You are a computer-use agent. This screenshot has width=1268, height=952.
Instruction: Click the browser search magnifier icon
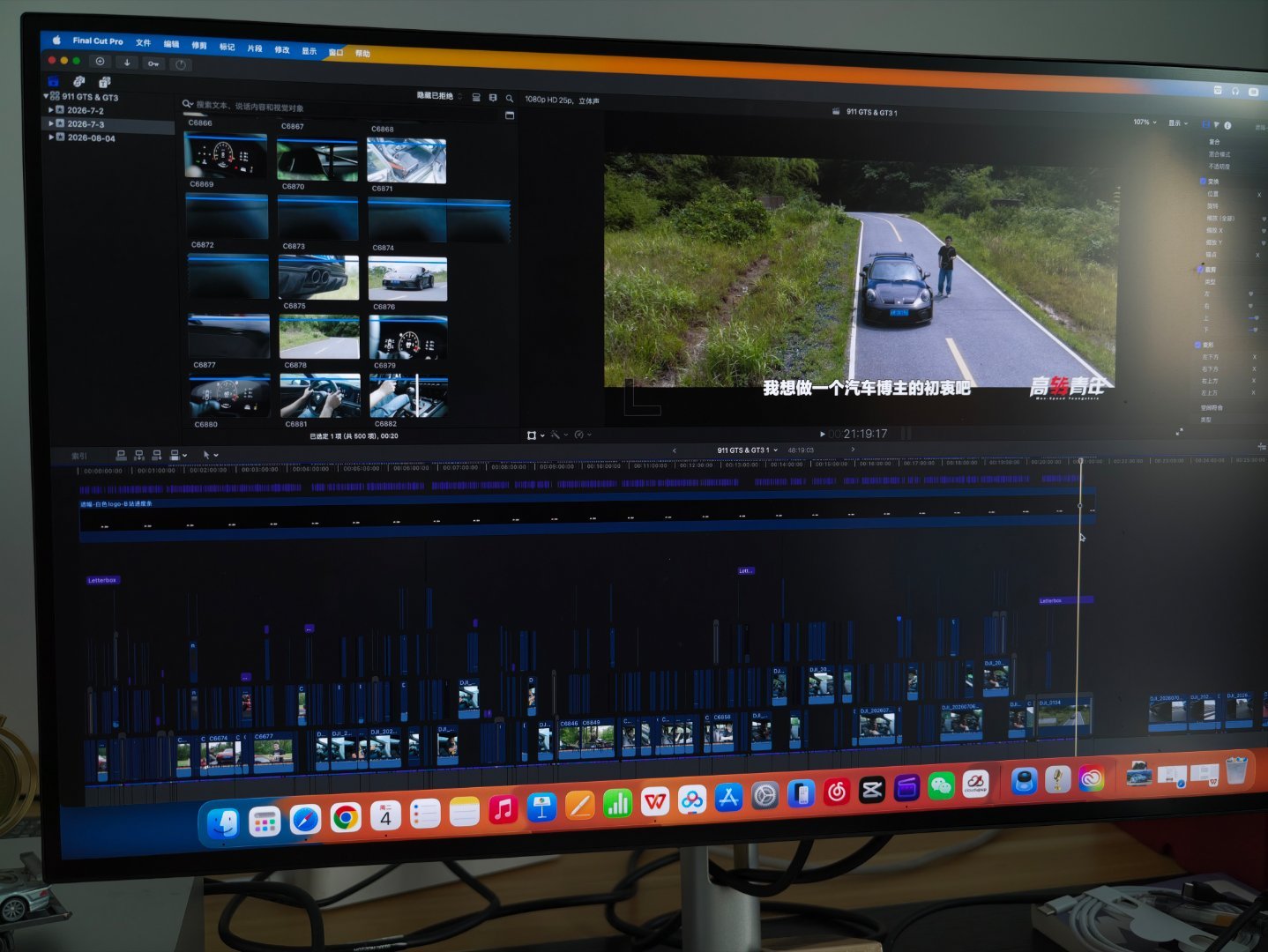[x=509, y=99]
